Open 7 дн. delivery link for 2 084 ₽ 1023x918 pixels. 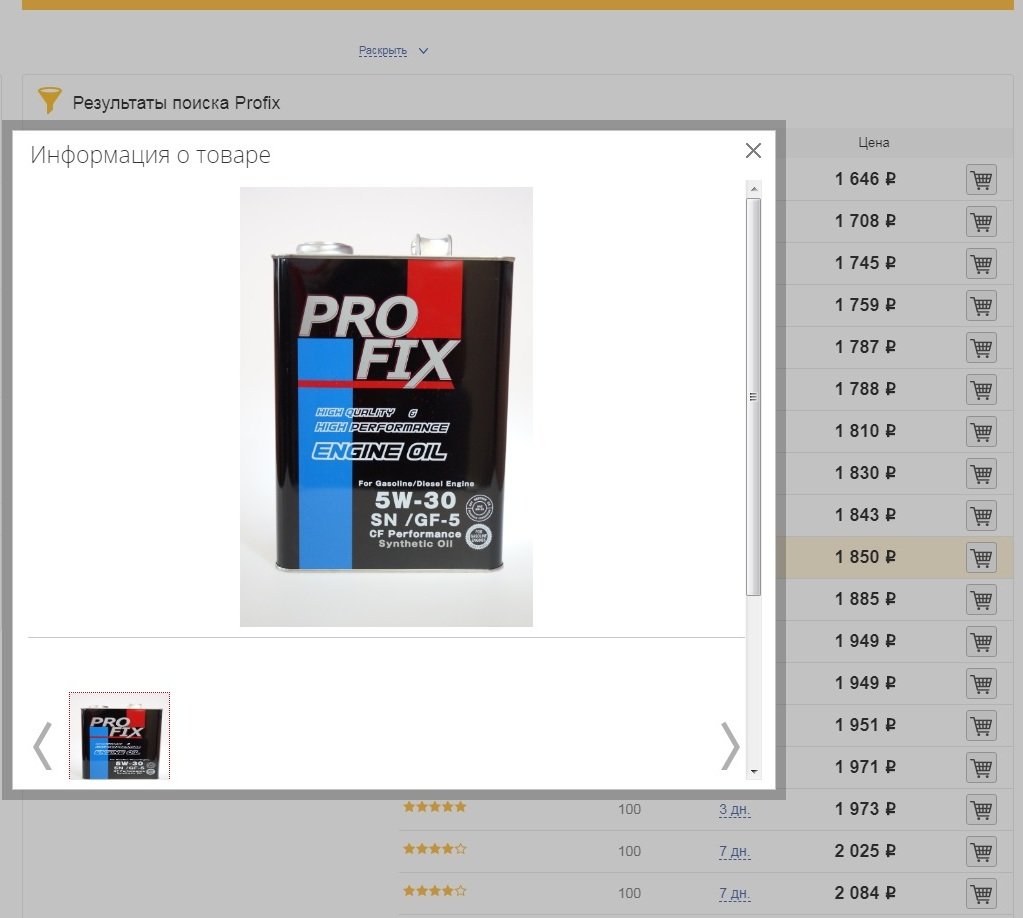pyautogui.click(x=735, y=893)
